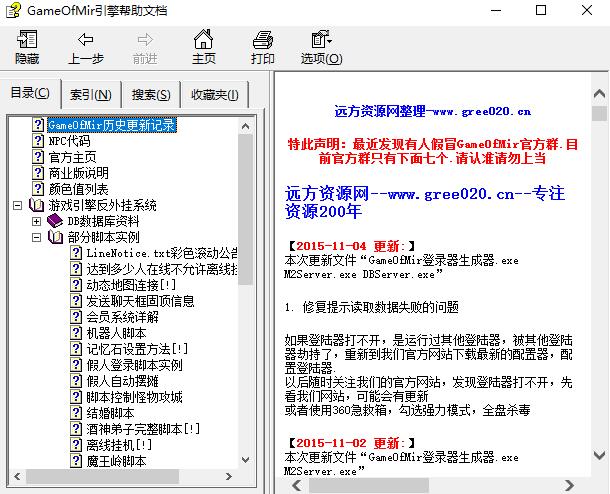Click page icon beside 颜色值列表
610x494 pixels.
coord(38,189)
